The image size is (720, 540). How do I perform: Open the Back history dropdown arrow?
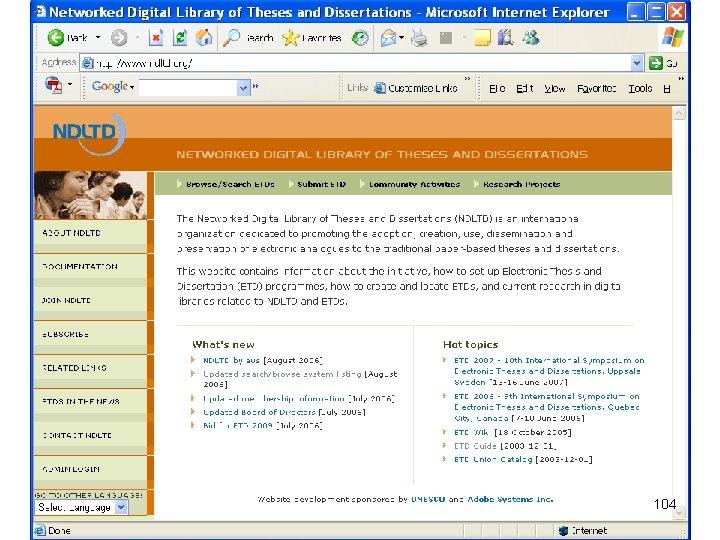98,37
